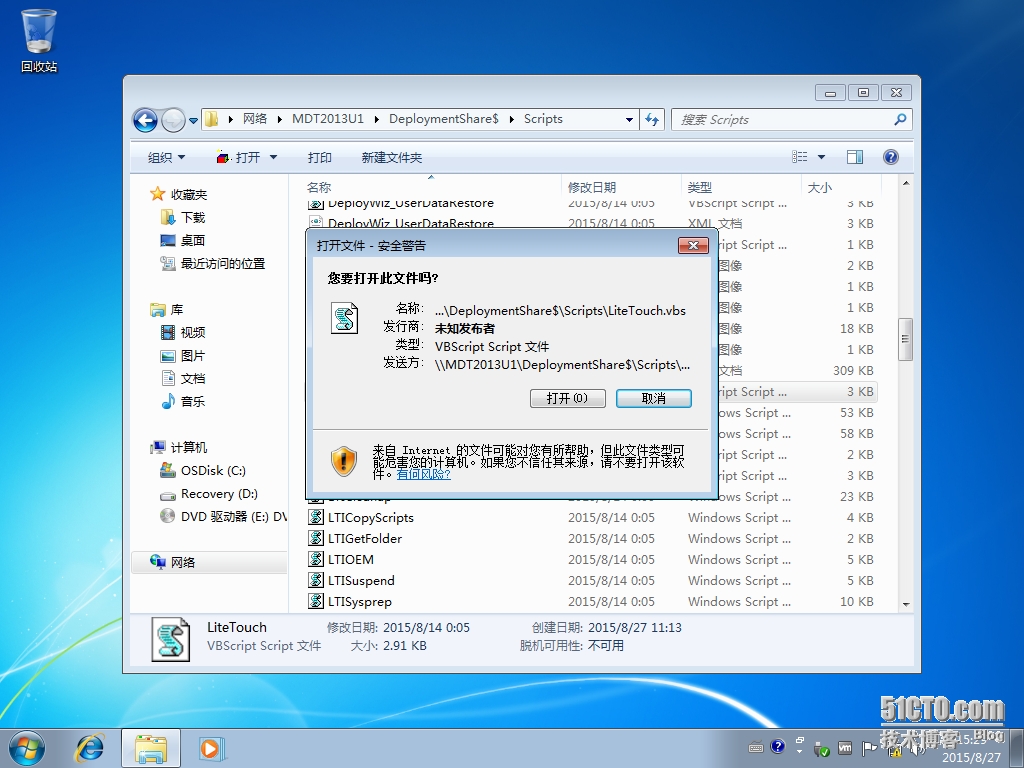Click the tray help question icon

coord(777,746)
